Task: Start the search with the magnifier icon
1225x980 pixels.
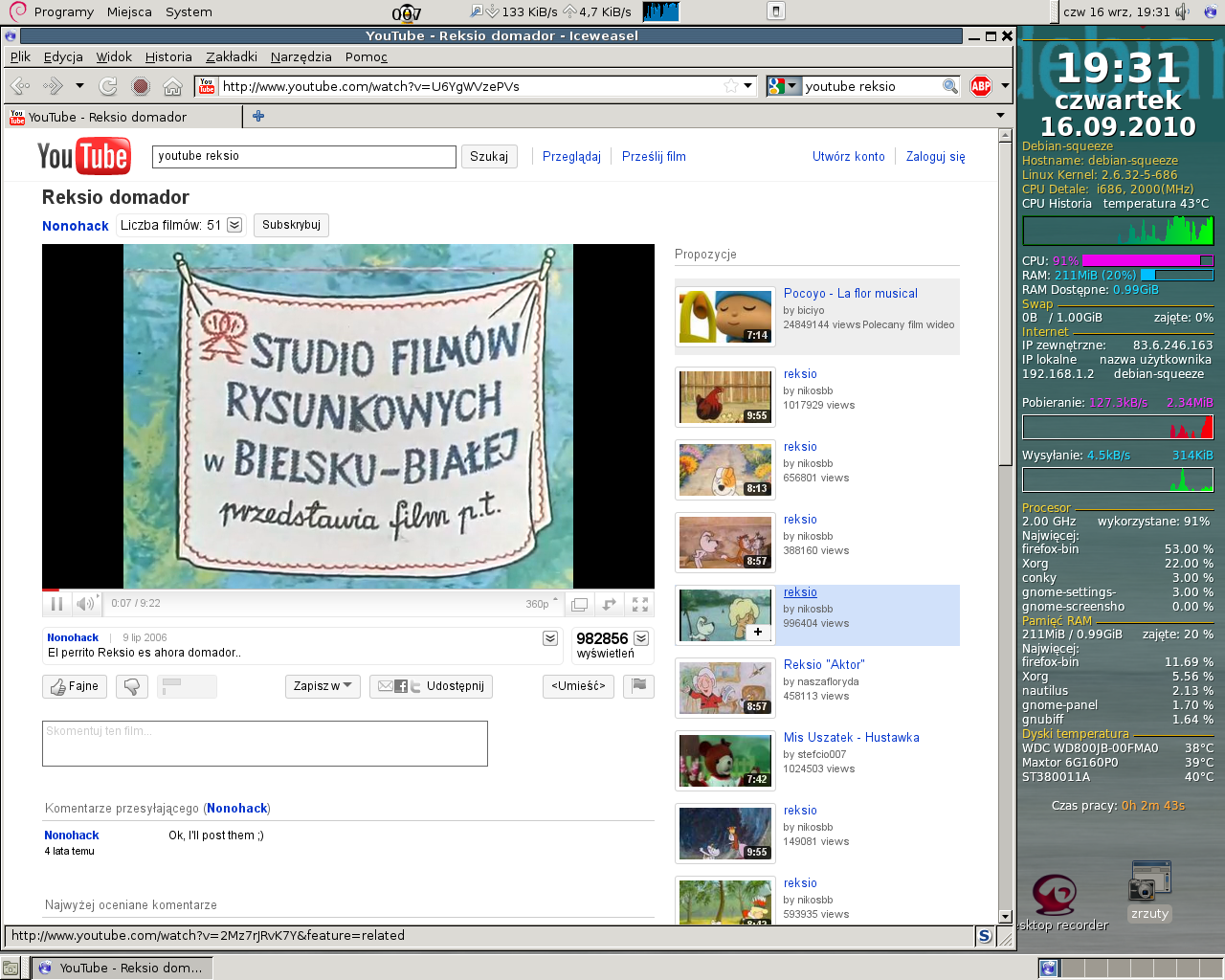Action: point(949,86)
